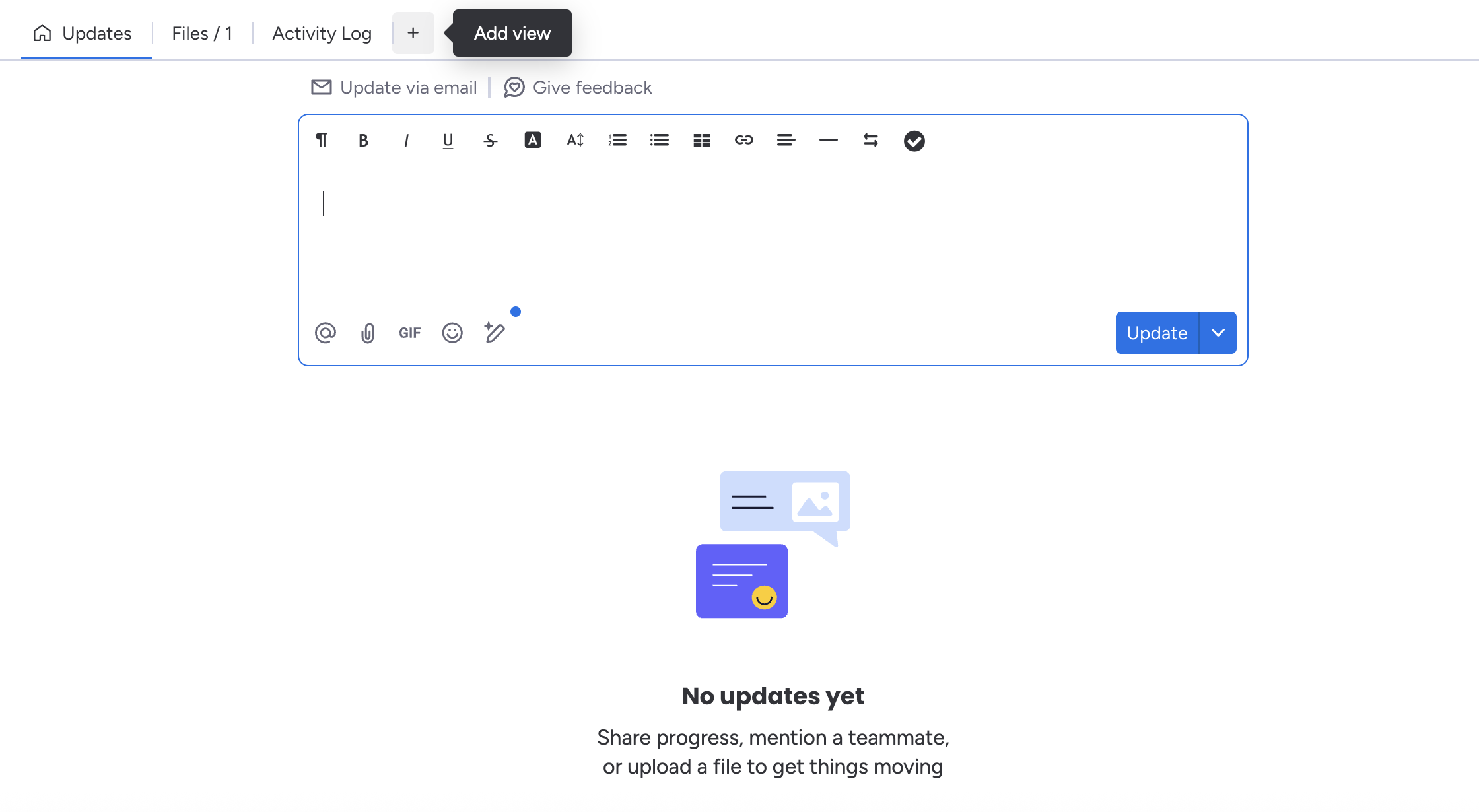Insert a table into the update
1479x812 pixels.
[x=701, y=140]
